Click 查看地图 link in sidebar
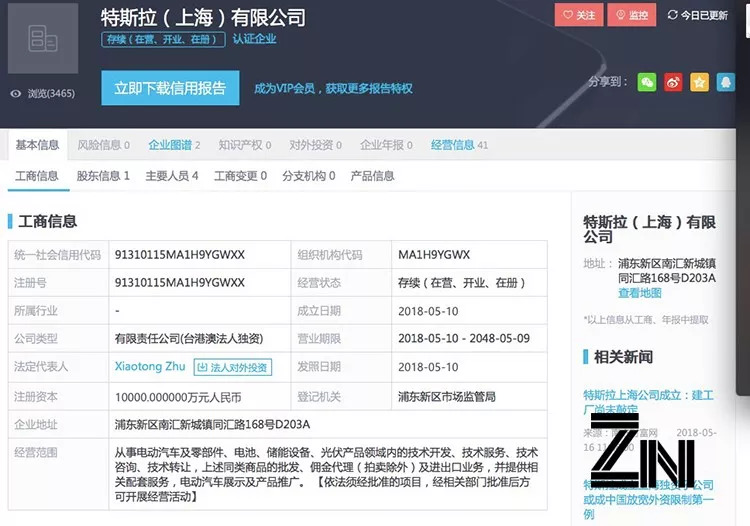This screenshot has width=750, height=526. coord(640,293)
